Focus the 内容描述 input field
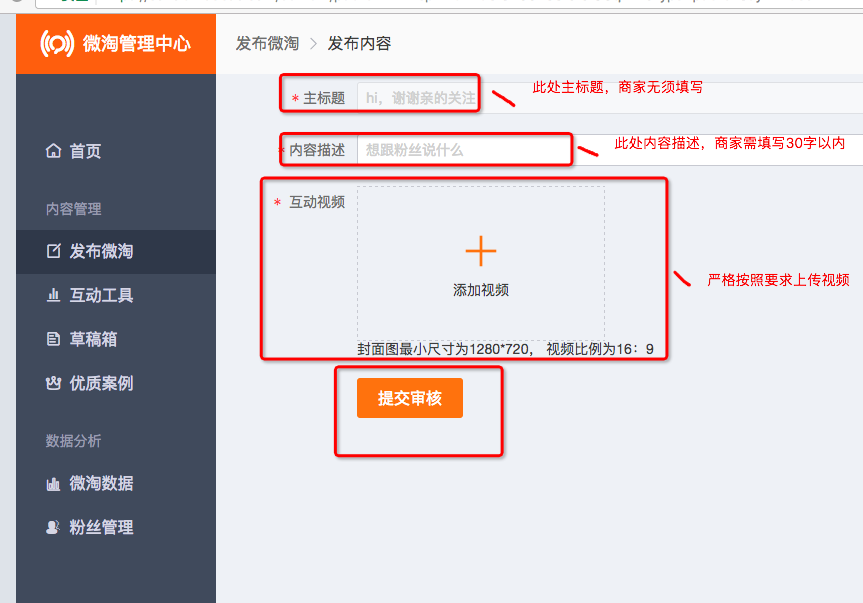Viewport: 863px width, 603px height. tap(610, 150)
